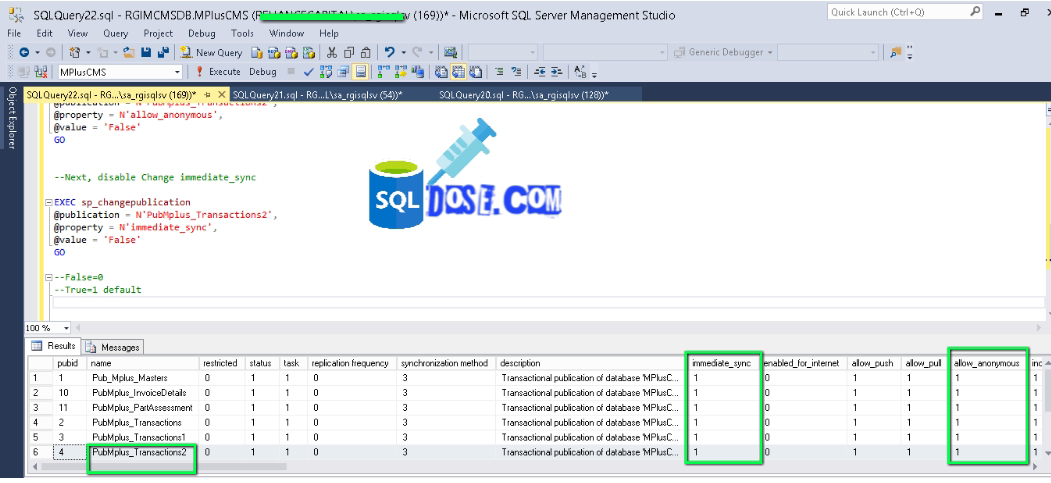Toggle the pin on SQLQuery22.sql tab
The height and width of the screenshot is (483, 1051).
207,95
